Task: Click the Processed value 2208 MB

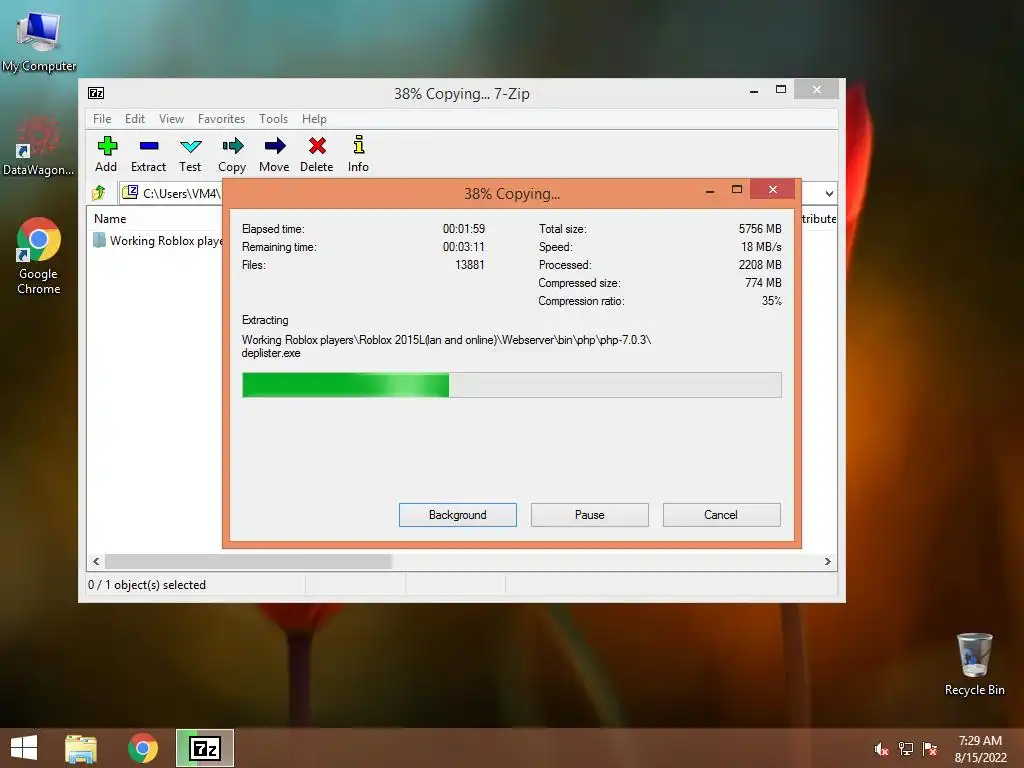Action: [760, 264]
